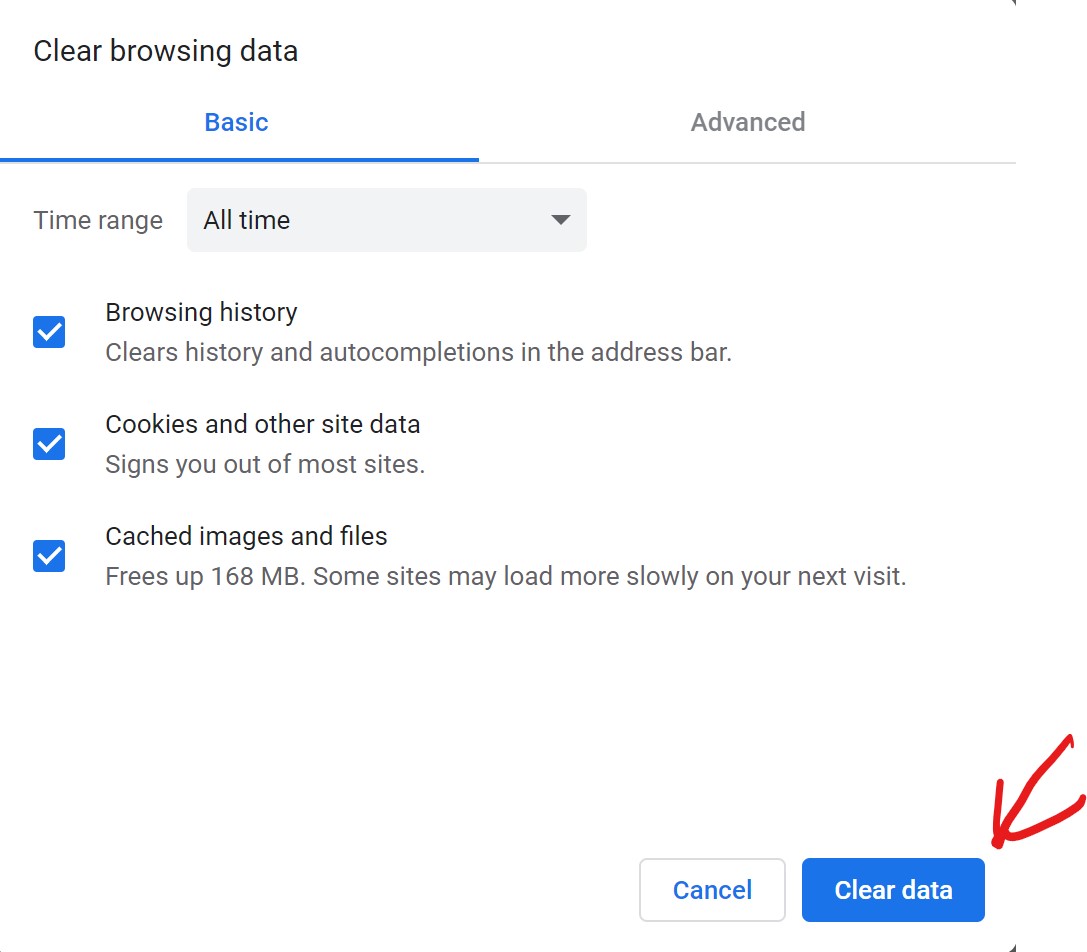The height and width of the screenshot is (952, 1087).
Task: Confirm with the Clear data button
Action: (893, 890)
